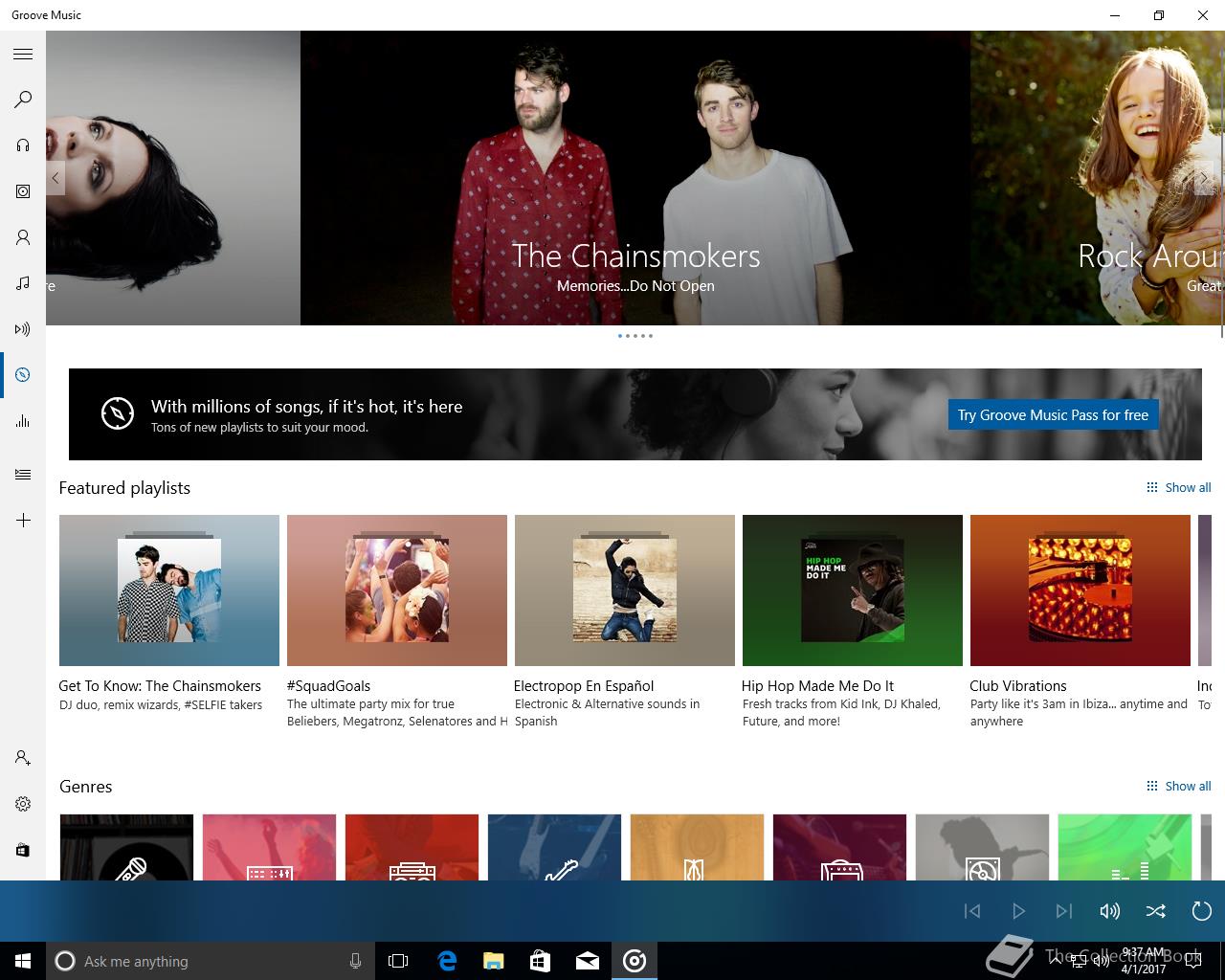Show all Featured playlists

click(1178, 487)
